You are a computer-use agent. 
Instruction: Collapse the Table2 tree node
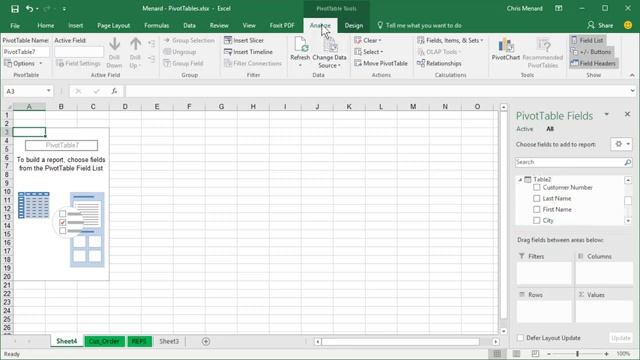520,180
